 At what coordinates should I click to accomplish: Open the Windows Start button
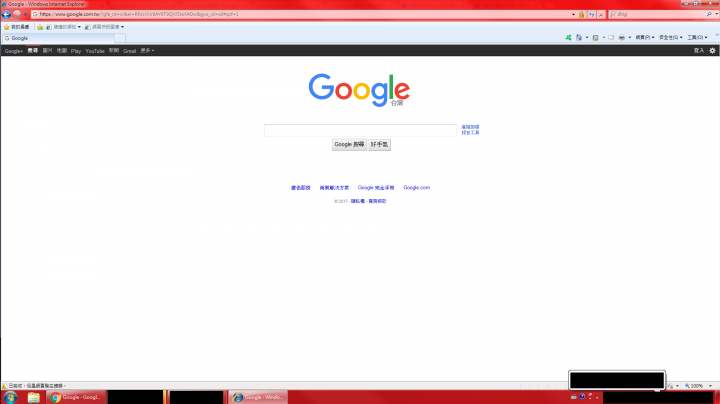click(10, 398)
